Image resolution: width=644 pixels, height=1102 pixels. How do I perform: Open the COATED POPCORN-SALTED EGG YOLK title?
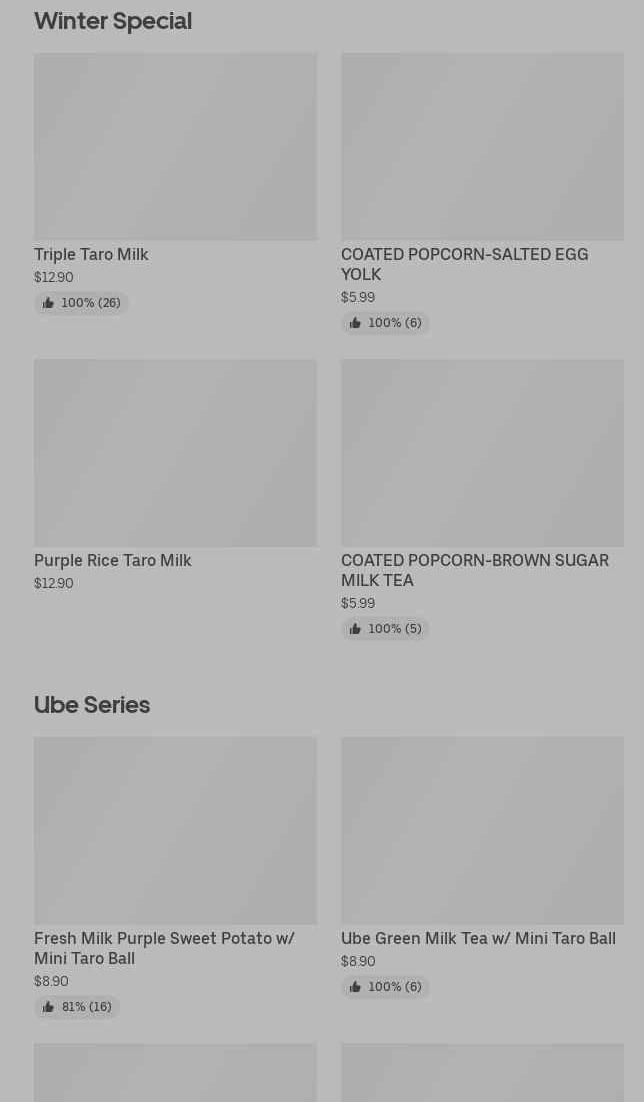click(464, 264)
